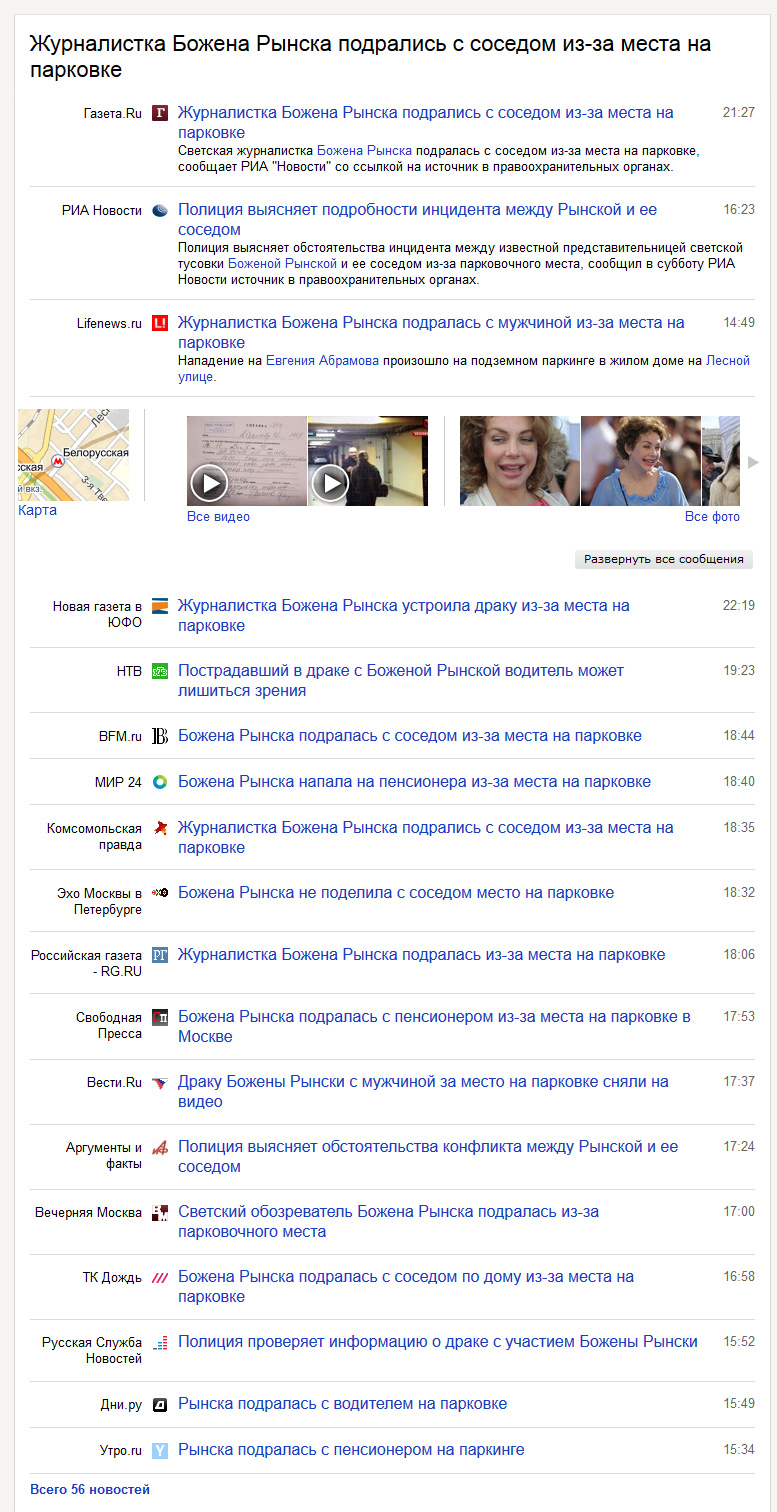This screenshot has width=777, height=1512.
Task: Click the НТВ green logo icon
Action: tap(159, 671)
